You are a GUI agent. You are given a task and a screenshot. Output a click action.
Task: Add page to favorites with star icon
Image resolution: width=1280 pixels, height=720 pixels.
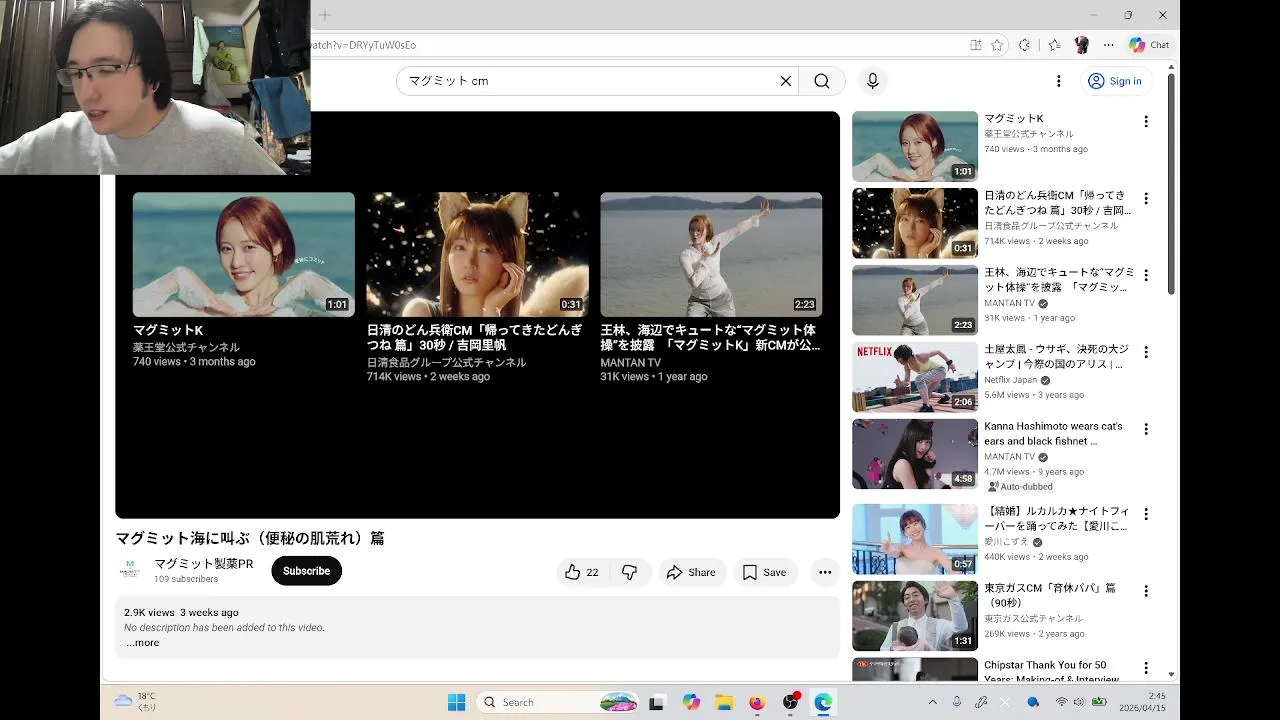point(997,45)
